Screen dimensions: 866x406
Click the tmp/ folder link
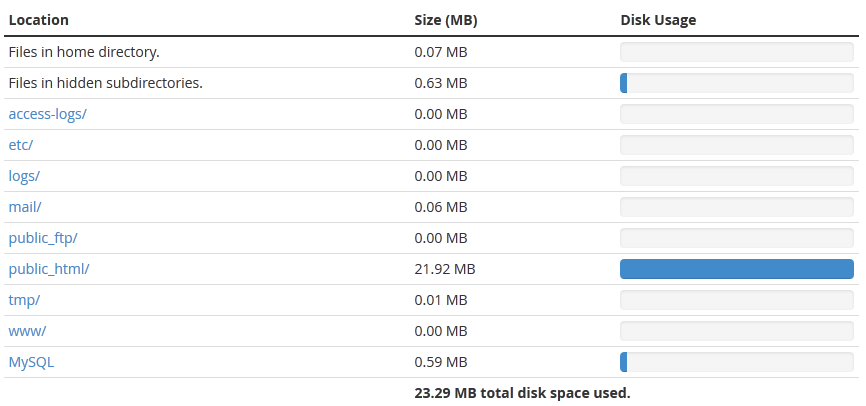point(24,300)
